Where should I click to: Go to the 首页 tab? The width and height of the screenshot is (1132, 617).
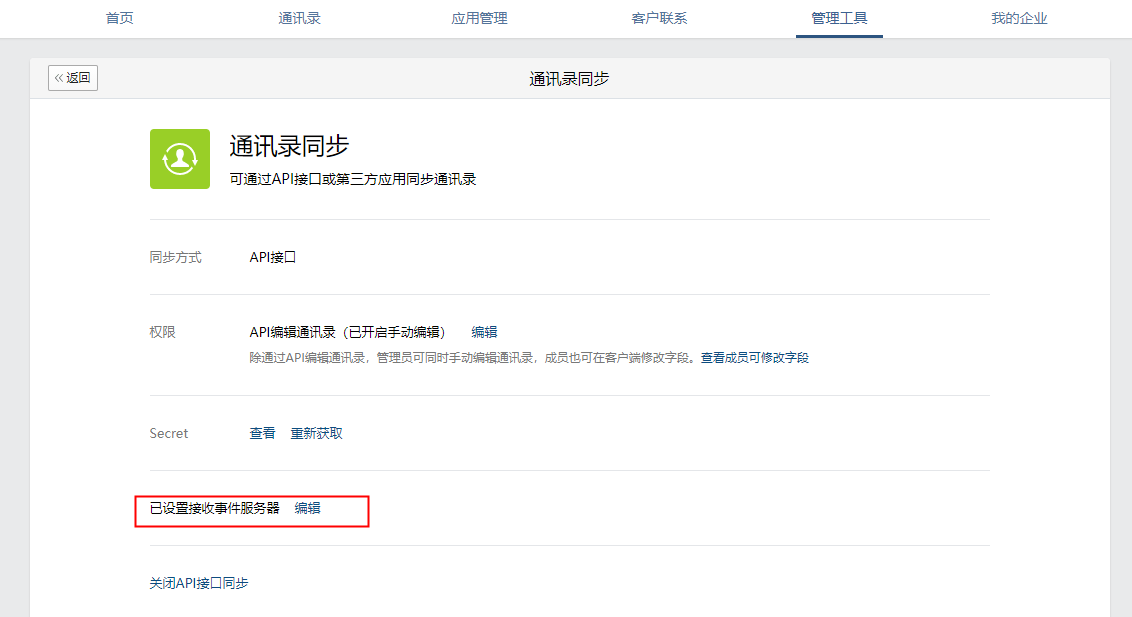point(119,18)
